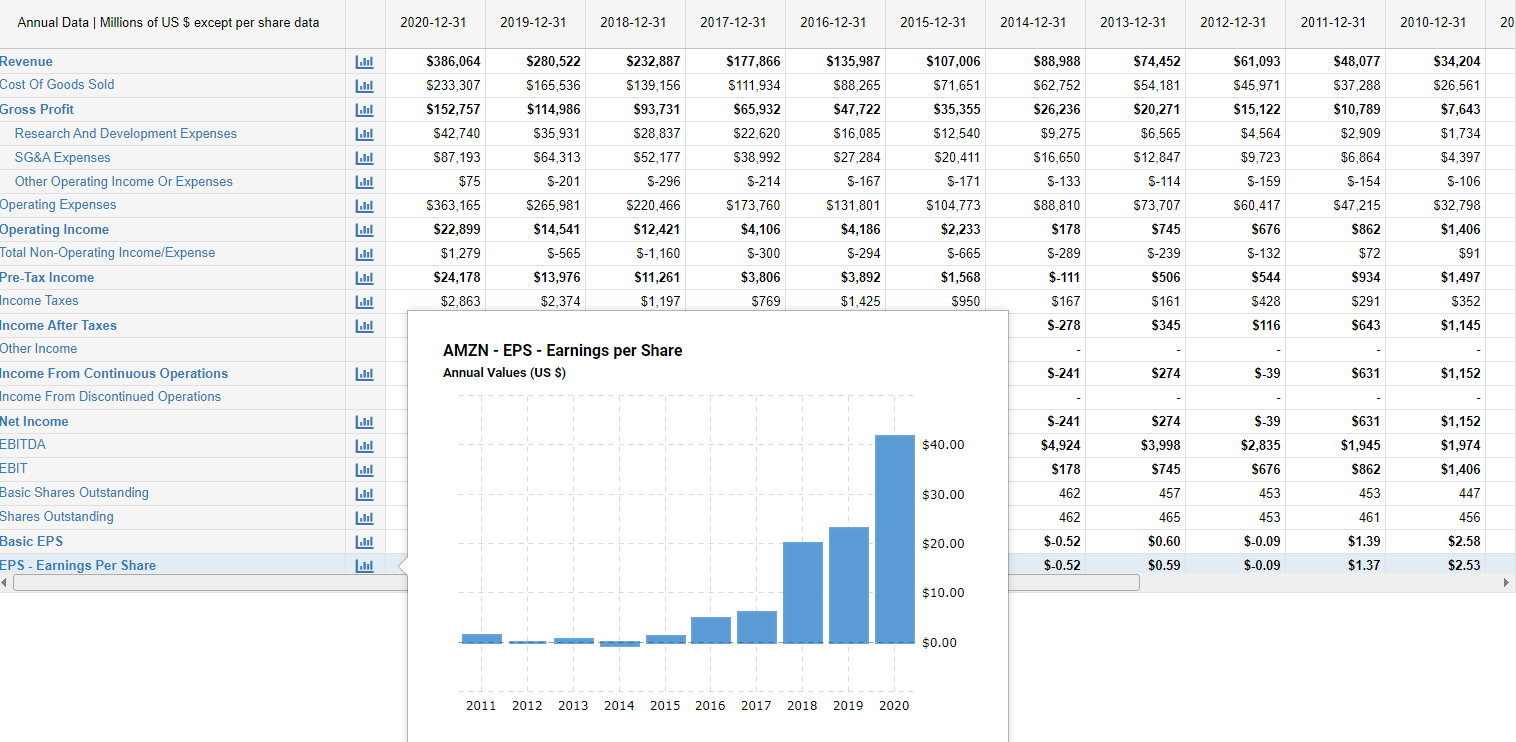Viewport: 1516px width, 742px height.
Task: Open chart for Basic Shares Outstanding
Action: tap(362, 493)
